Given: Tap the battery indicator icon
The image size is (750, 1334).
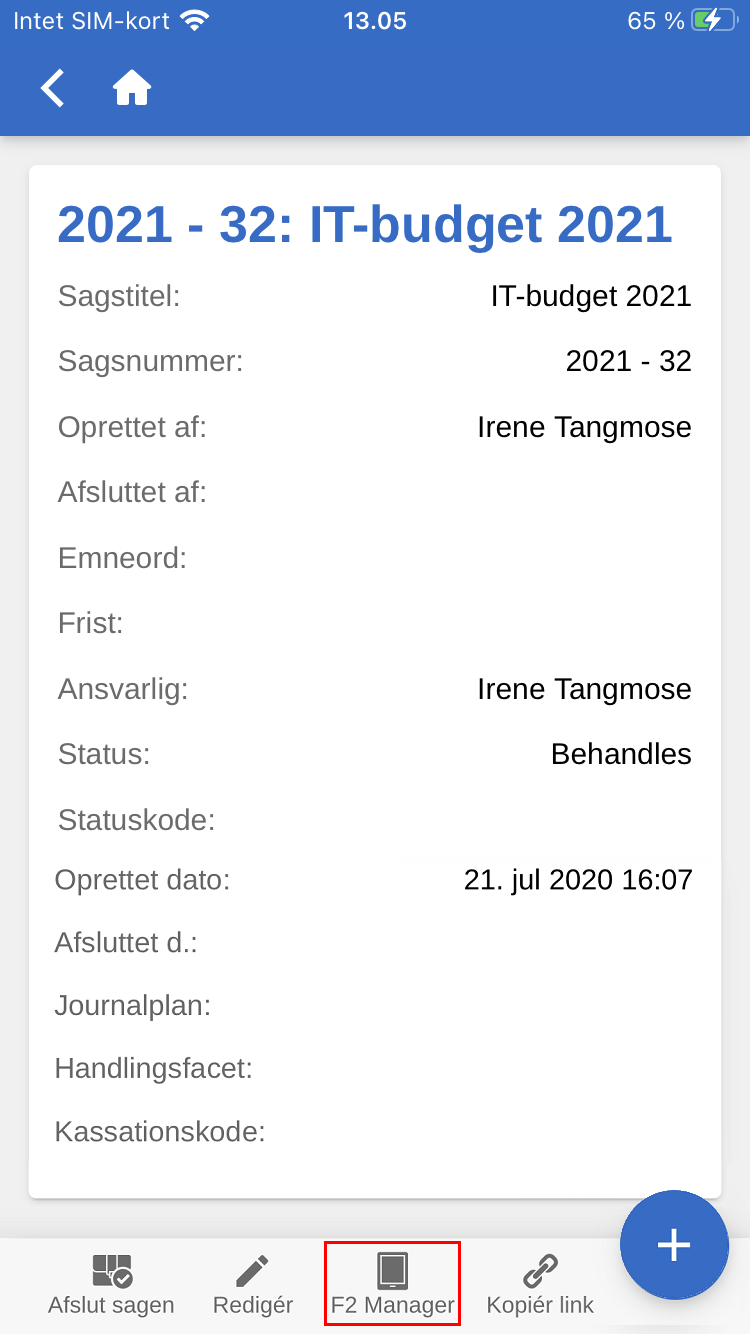Looking at the screenshot, I should pyautogui.click(x=718, y=21).
